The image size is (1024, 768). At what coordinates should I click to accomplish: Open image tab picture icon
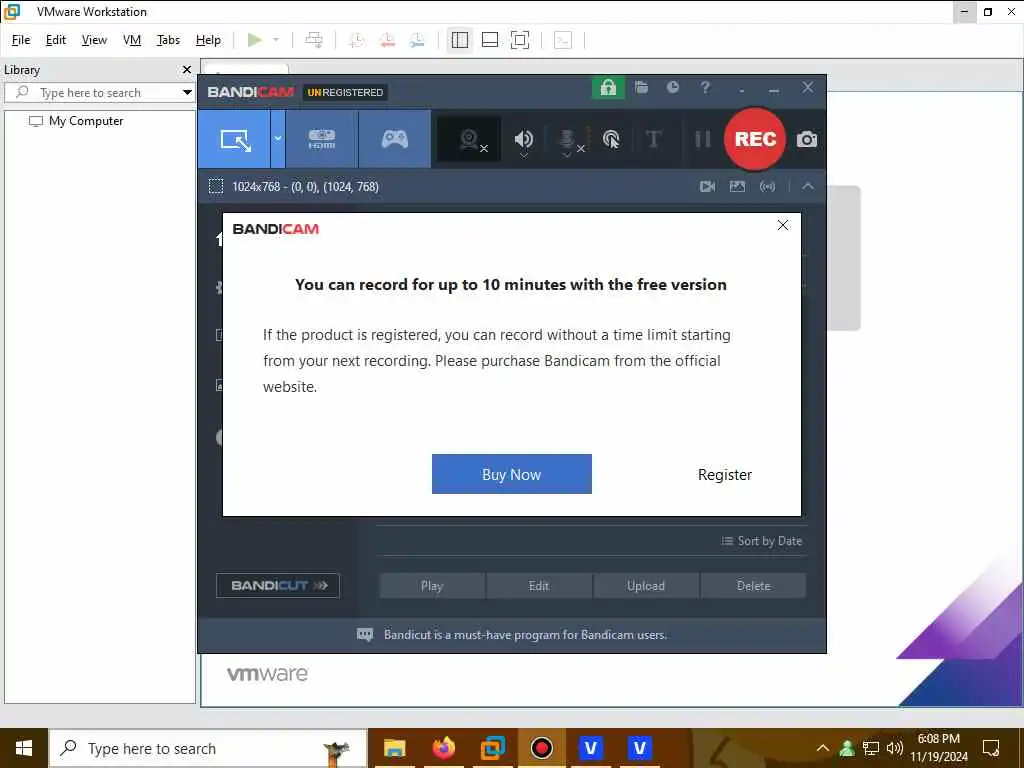pos(737,187)
